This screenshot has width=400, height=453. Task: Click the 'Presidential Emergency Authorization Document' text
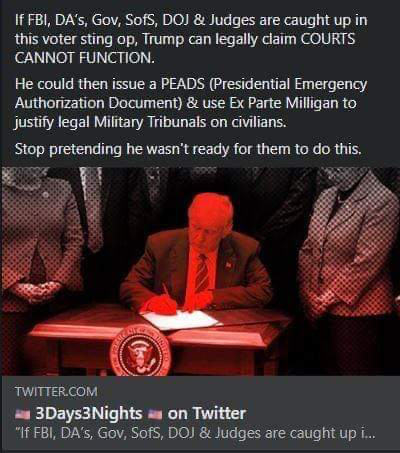point(191,94)
